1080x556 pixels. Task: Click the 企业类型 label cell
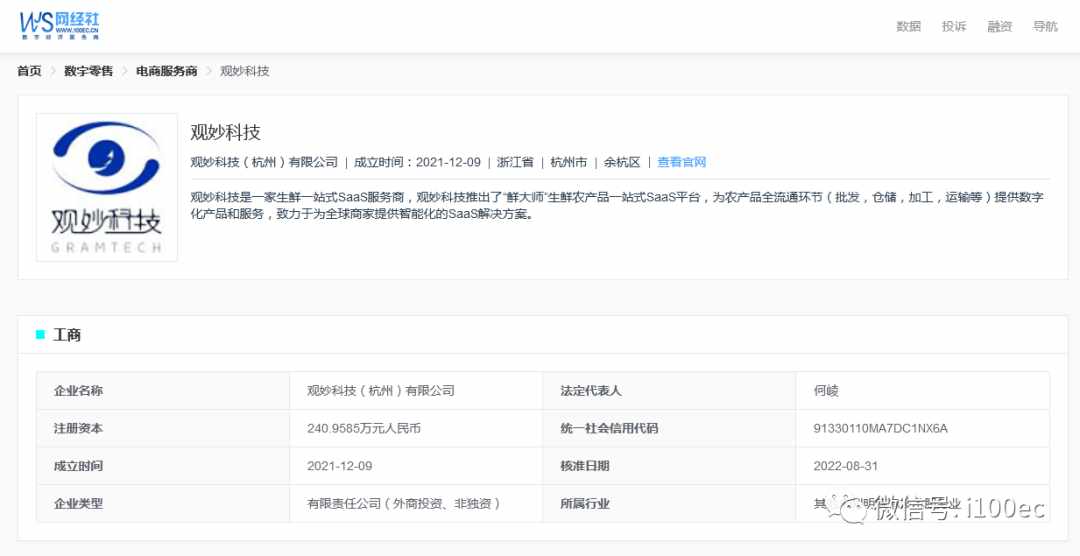click(163, 504)
